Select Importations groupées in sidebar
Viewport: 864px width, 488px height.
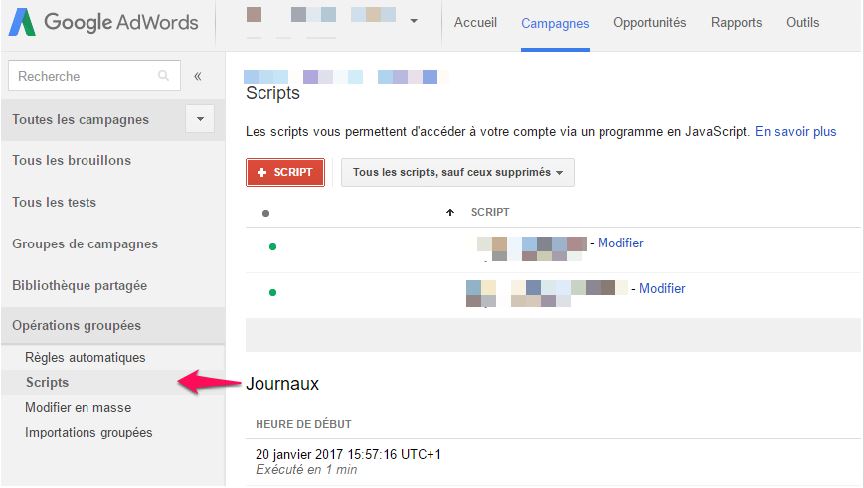(88, 432)
